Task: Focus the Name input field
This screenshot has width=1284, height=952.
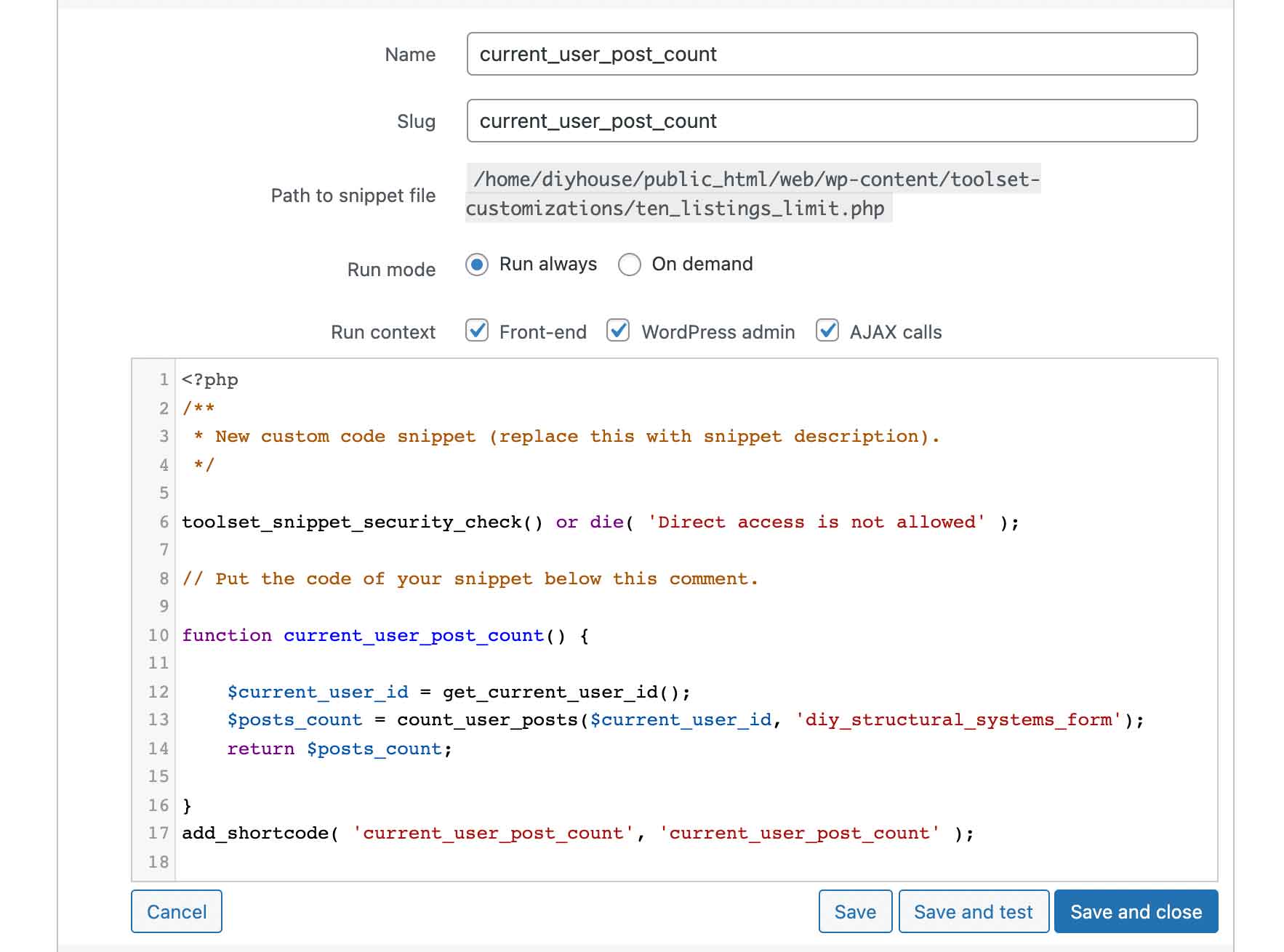Action: 832,54
